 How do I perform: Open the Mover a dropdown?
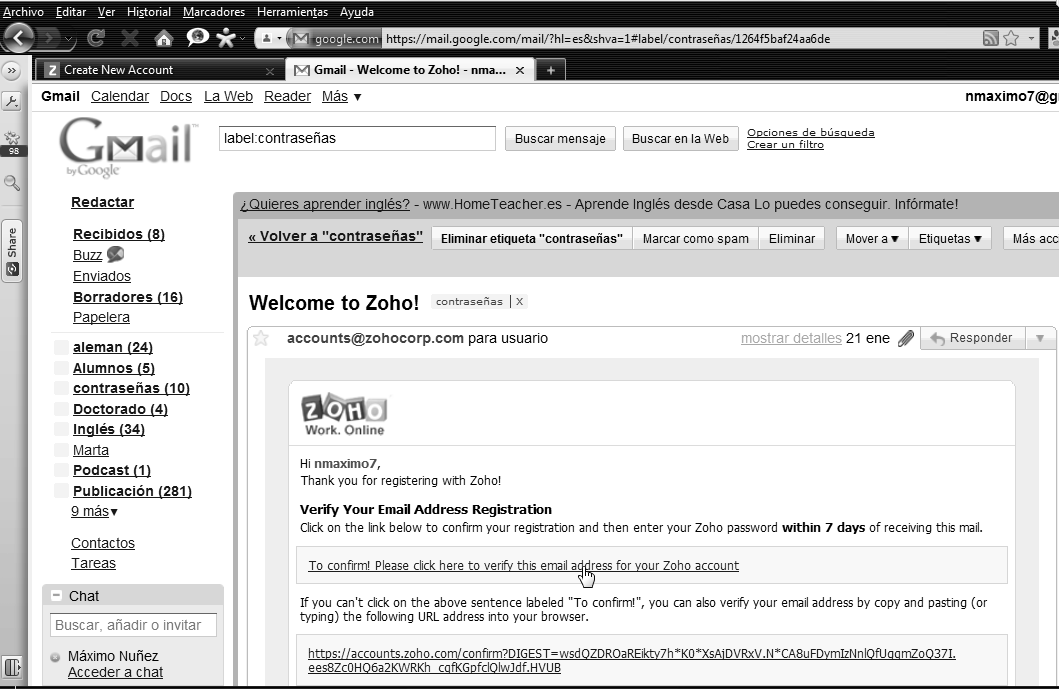(871, 239)
